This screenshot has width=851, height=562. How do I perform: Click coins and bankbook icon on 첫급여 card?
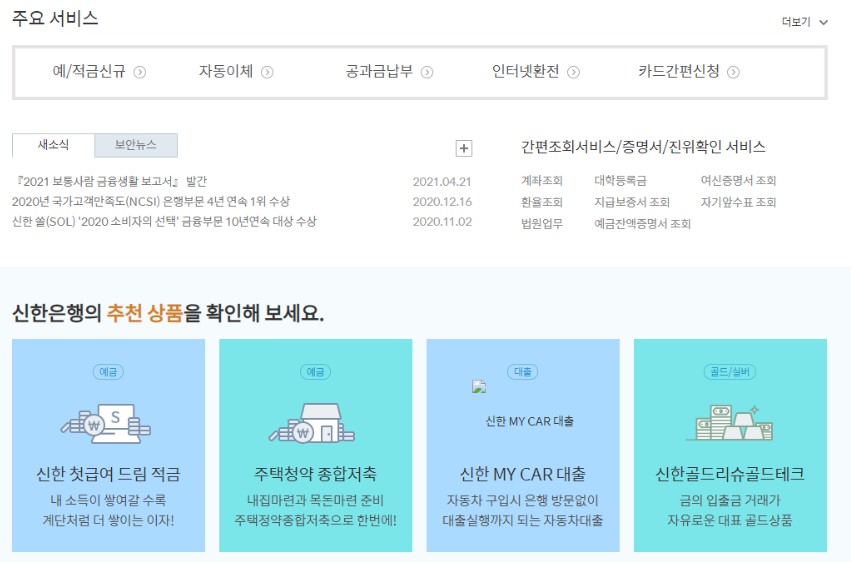106,423
